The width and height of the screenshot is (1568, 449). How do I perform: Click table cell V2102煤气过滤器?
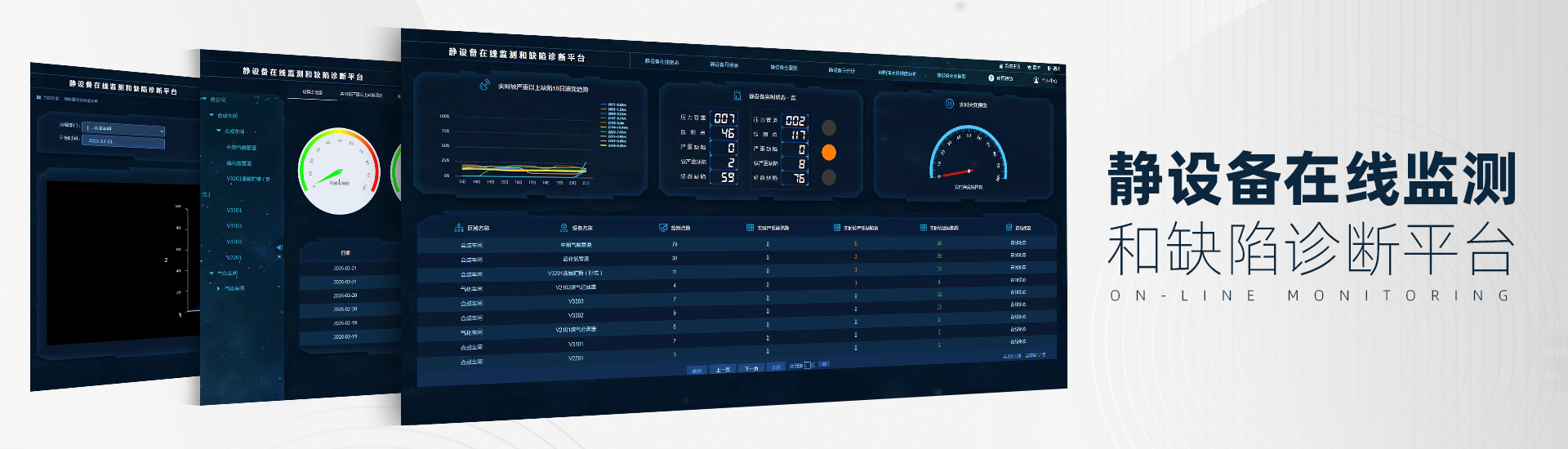tap(576, 287)
